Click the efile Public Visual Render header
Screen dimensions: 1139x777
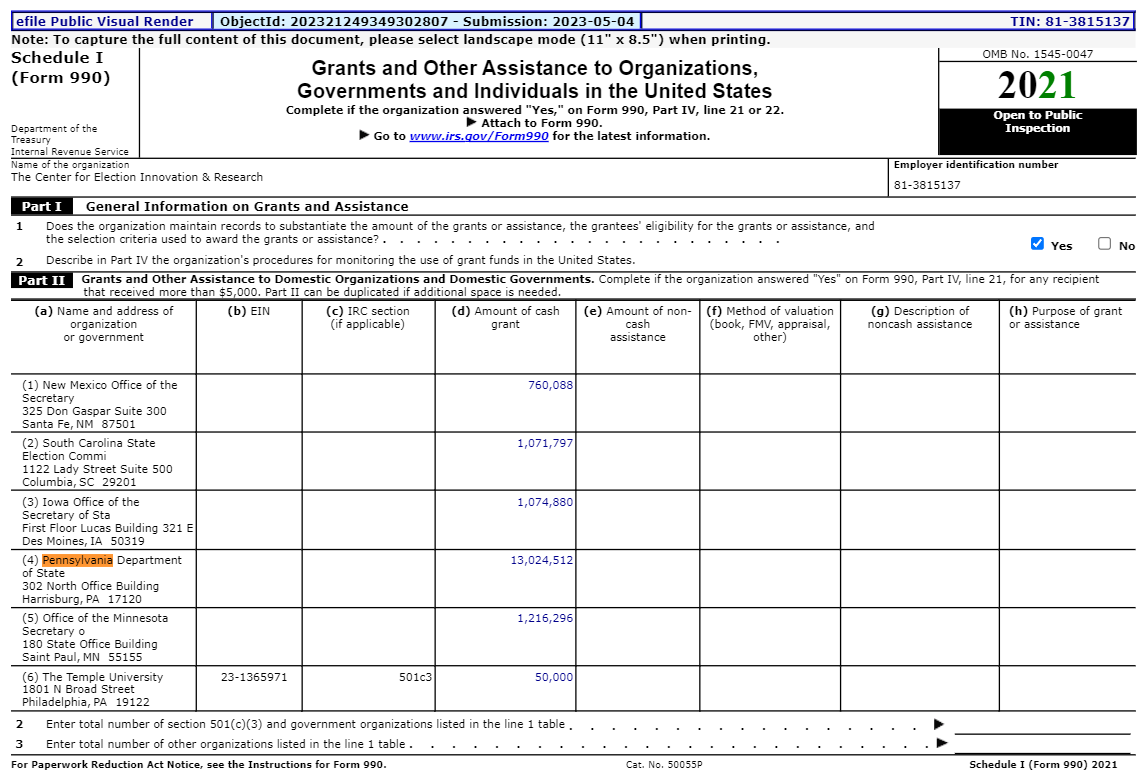tap(105, 21)
